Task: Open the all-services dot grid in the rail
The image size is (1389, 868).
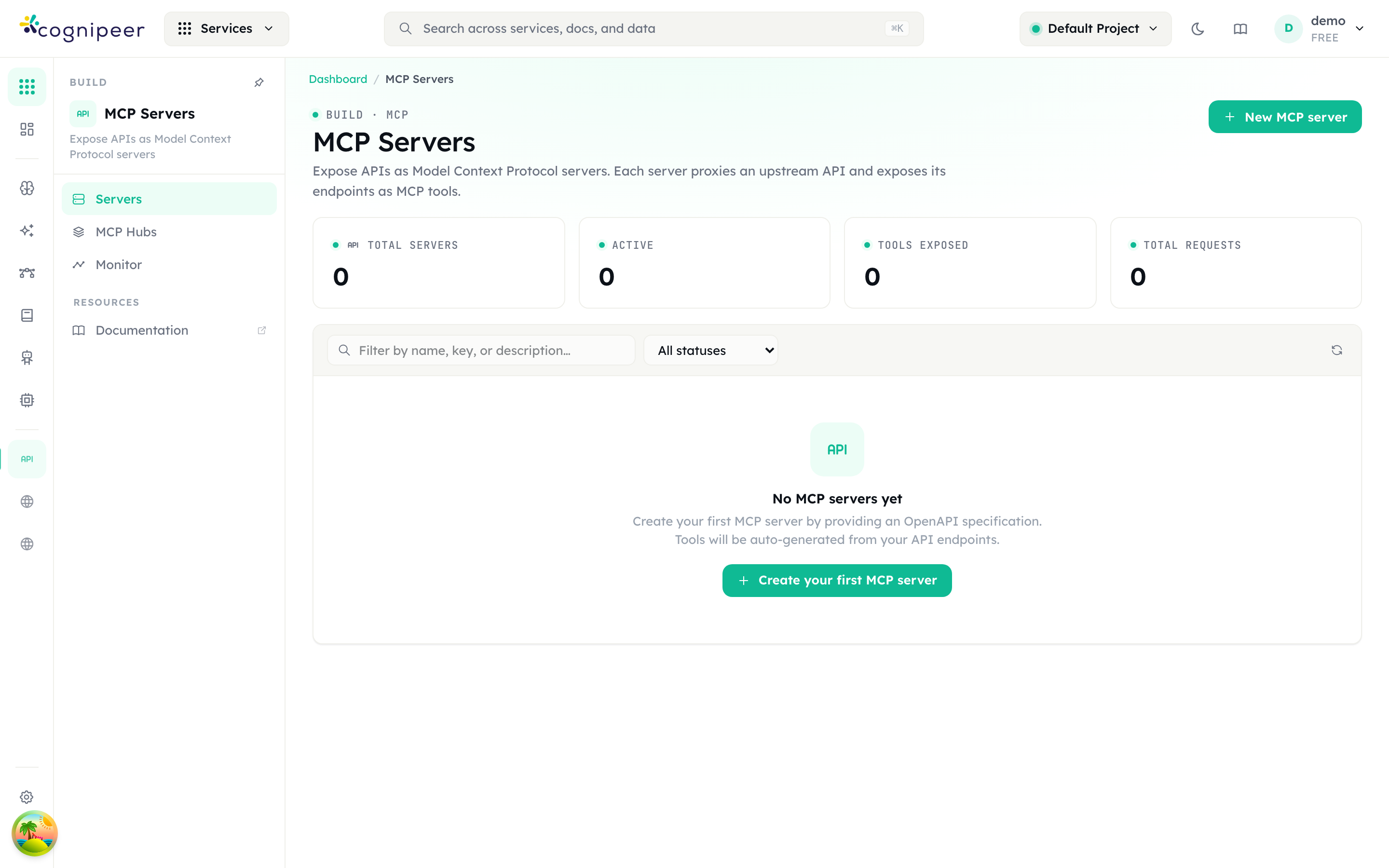Action: pyautogui.click(x=27, y=87)
